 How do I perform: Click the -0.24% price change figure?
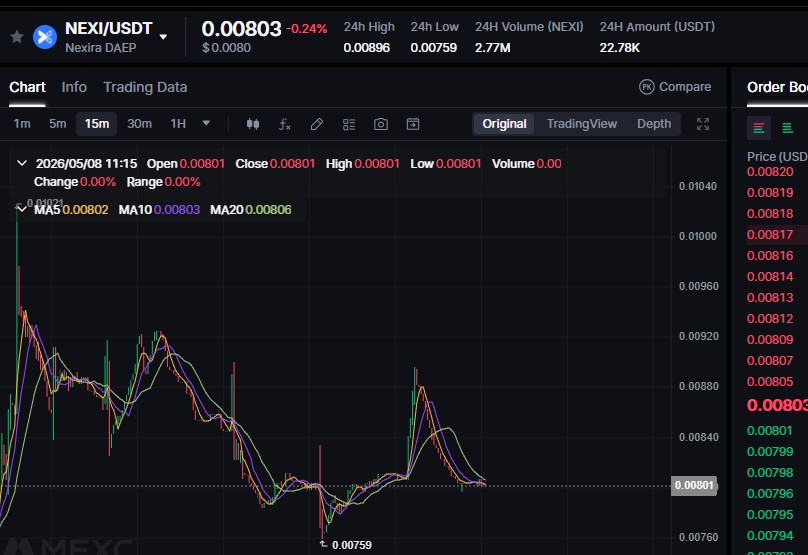307,29
